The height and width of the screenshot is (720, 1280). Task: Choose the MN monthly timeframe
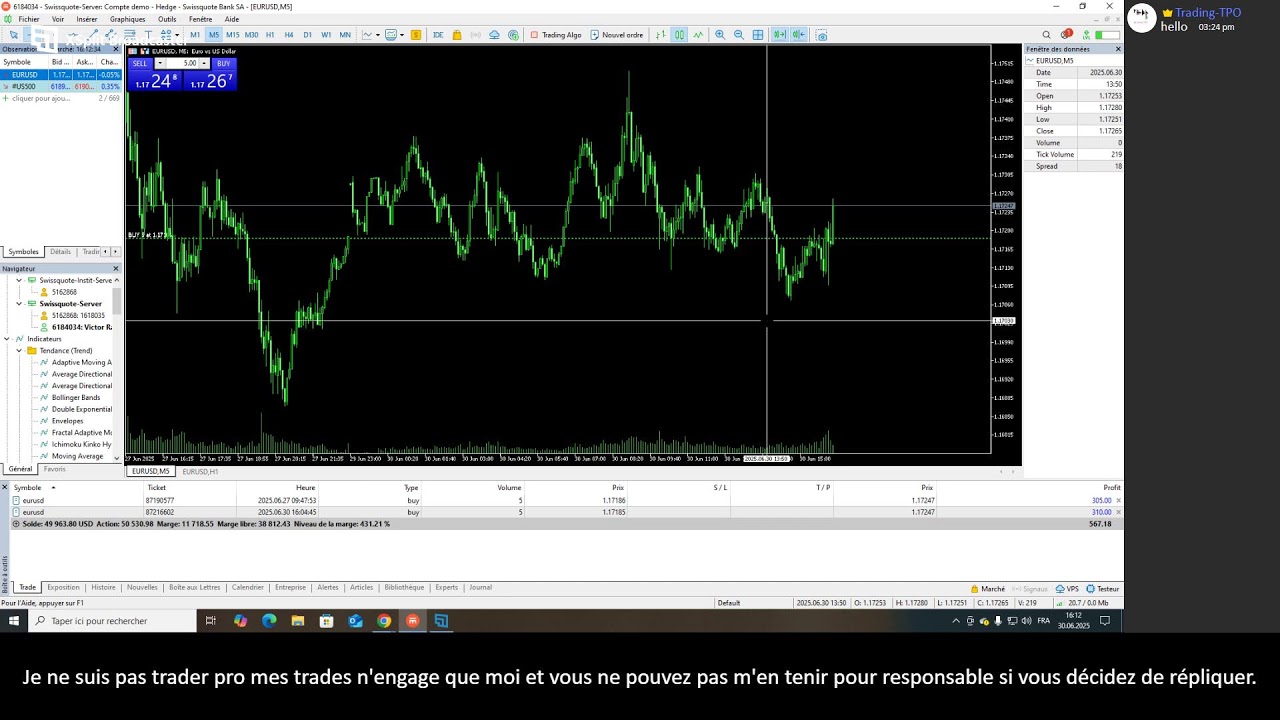[345, 35]
